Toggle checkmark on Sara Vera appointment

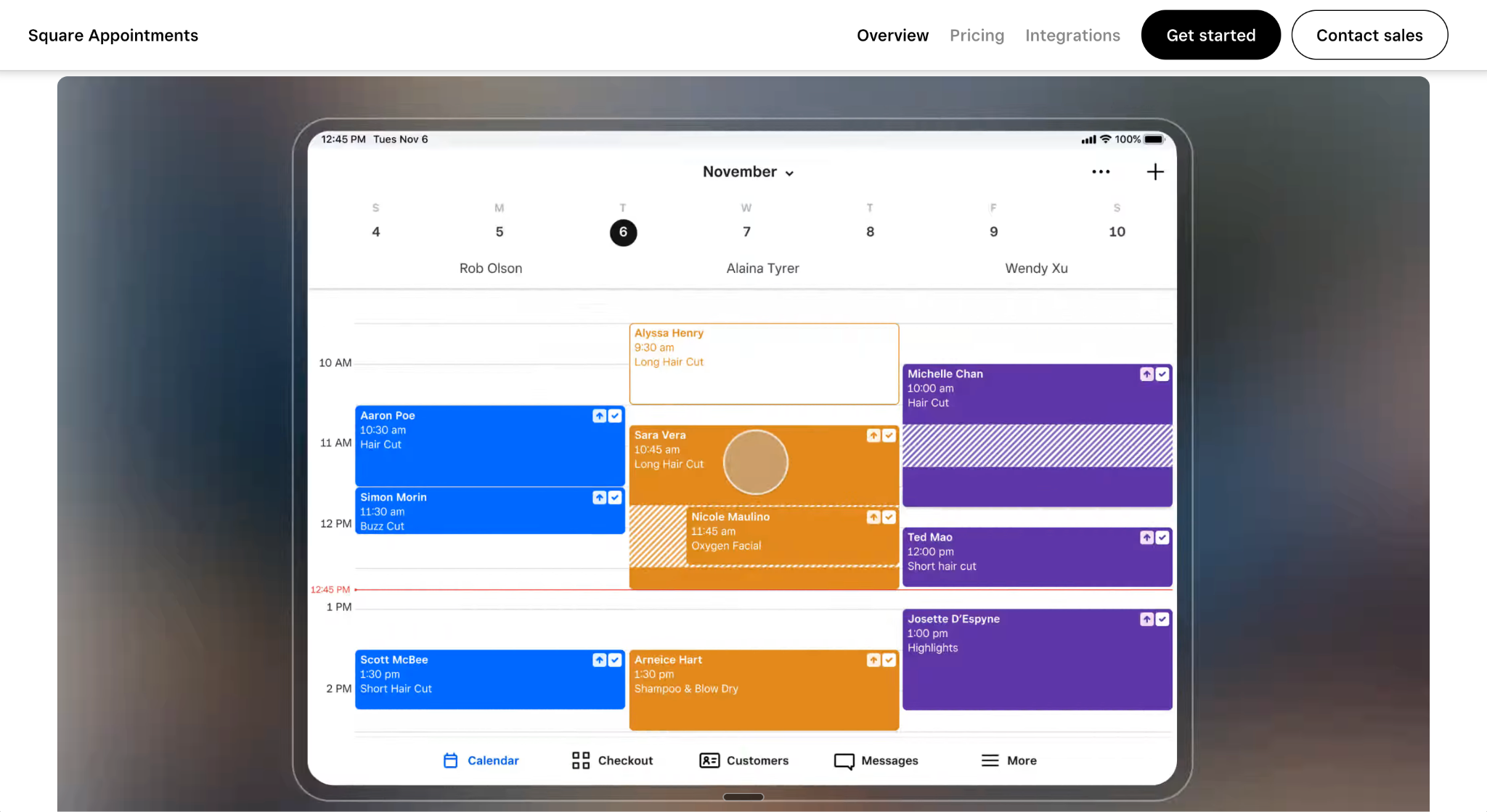coord(889,435)
